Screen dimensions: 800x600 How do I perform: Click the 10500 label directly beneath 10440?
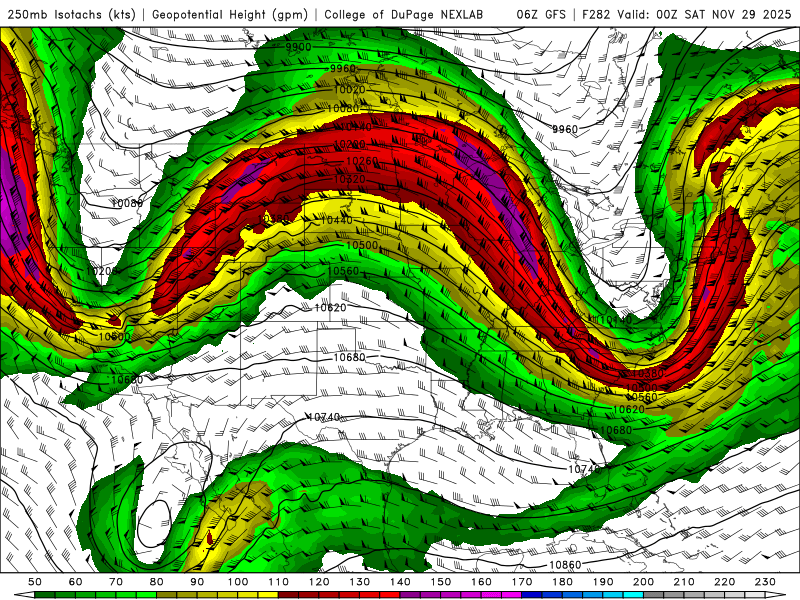pyautogui.click(x=362, y=245)
